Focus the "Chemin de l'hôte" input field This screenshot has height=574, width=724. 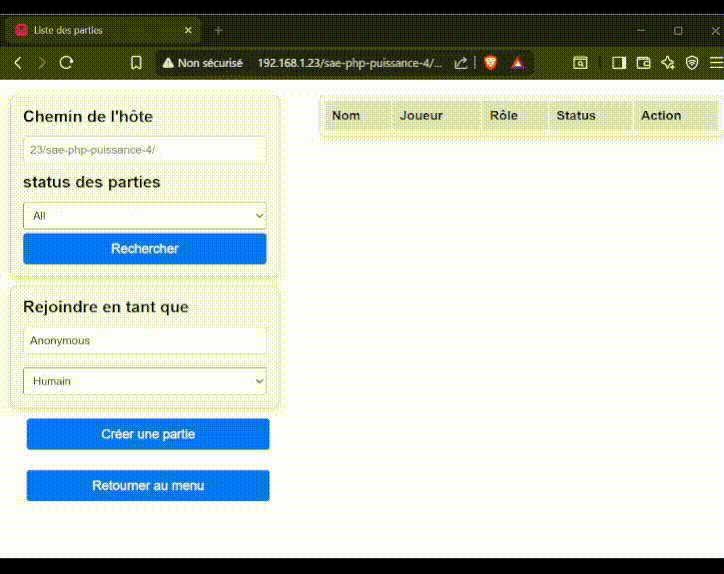[x=145, y=150]
